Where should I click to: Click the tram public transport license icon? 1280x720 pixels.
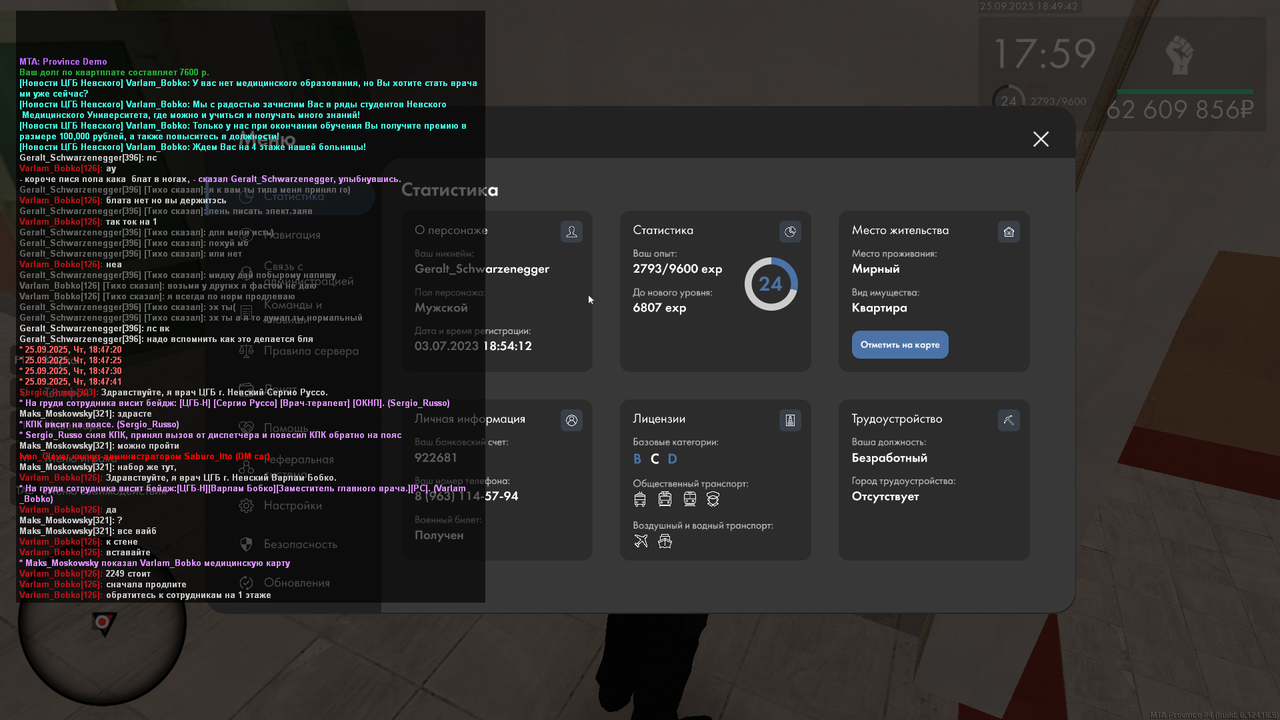(x=689, y=499)
